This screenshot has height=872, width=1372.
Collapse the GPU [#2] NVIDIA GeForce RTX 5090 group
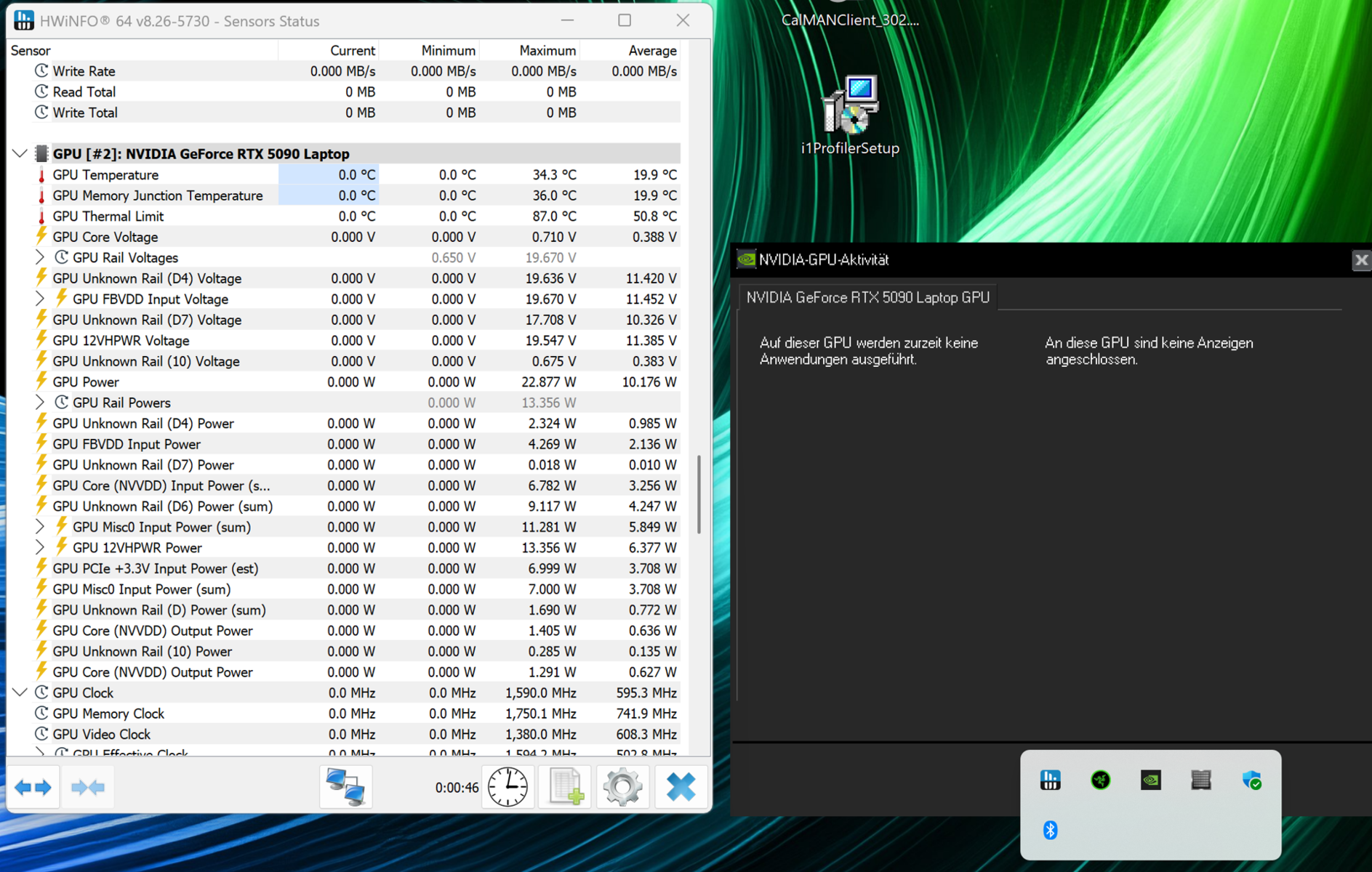(x=20, y=153)
